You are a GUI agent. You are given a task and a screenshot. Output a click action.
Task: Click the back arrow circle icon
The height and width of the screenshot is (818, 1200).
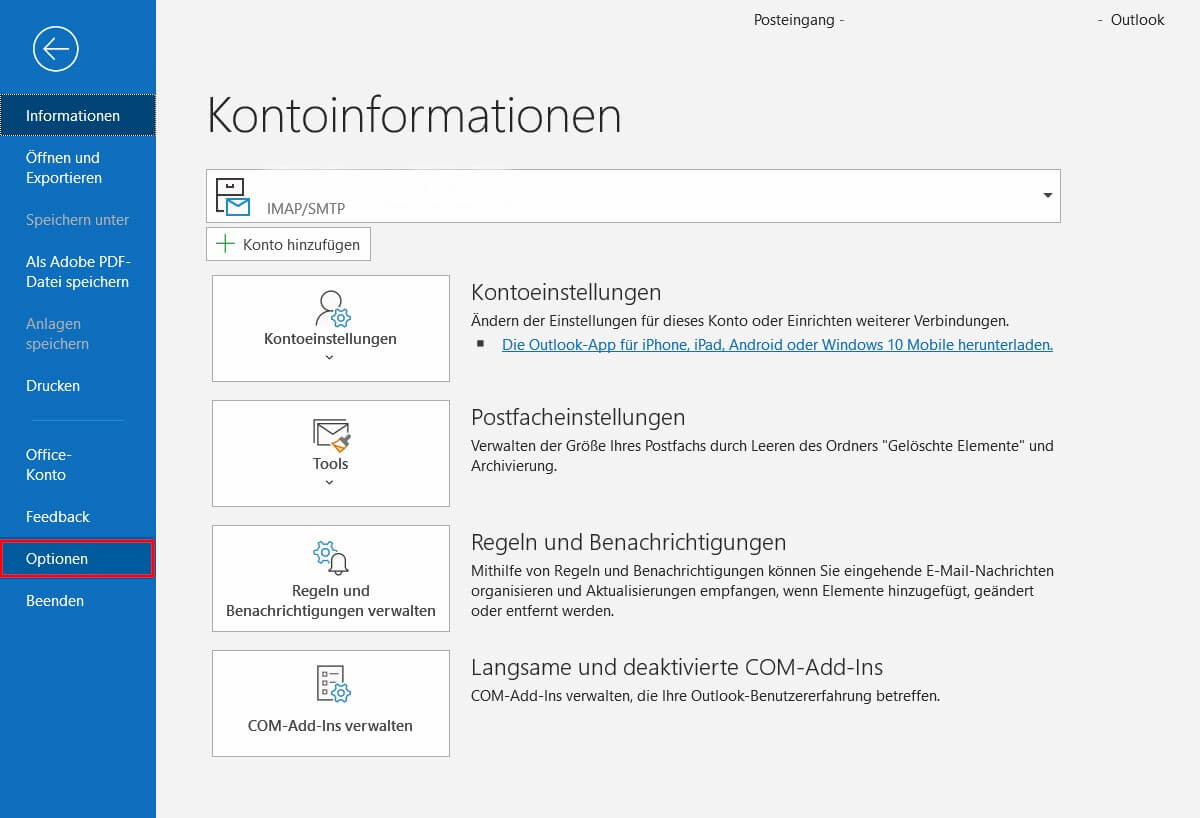55,48
